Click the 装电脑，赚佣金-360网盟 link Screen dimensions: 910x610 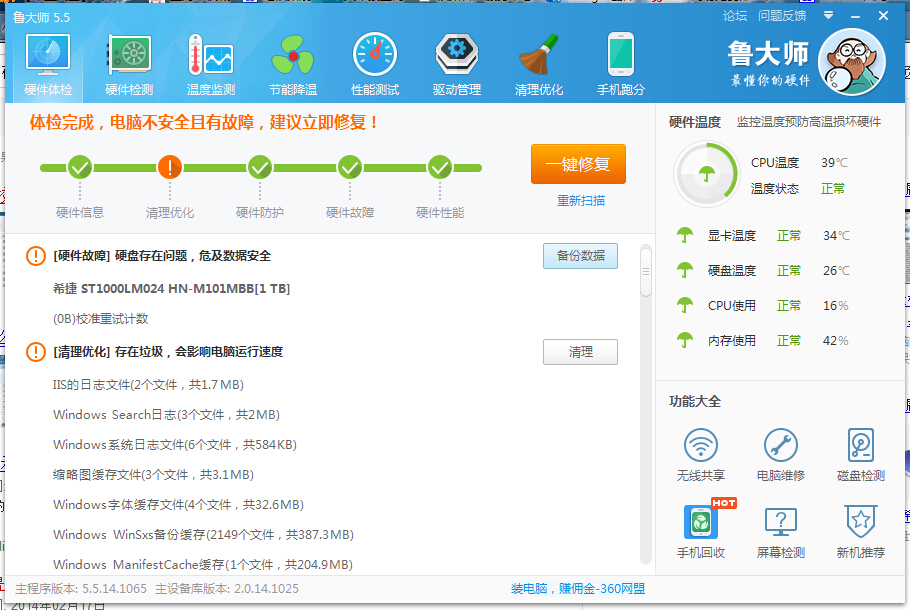(x=578, y=589)
